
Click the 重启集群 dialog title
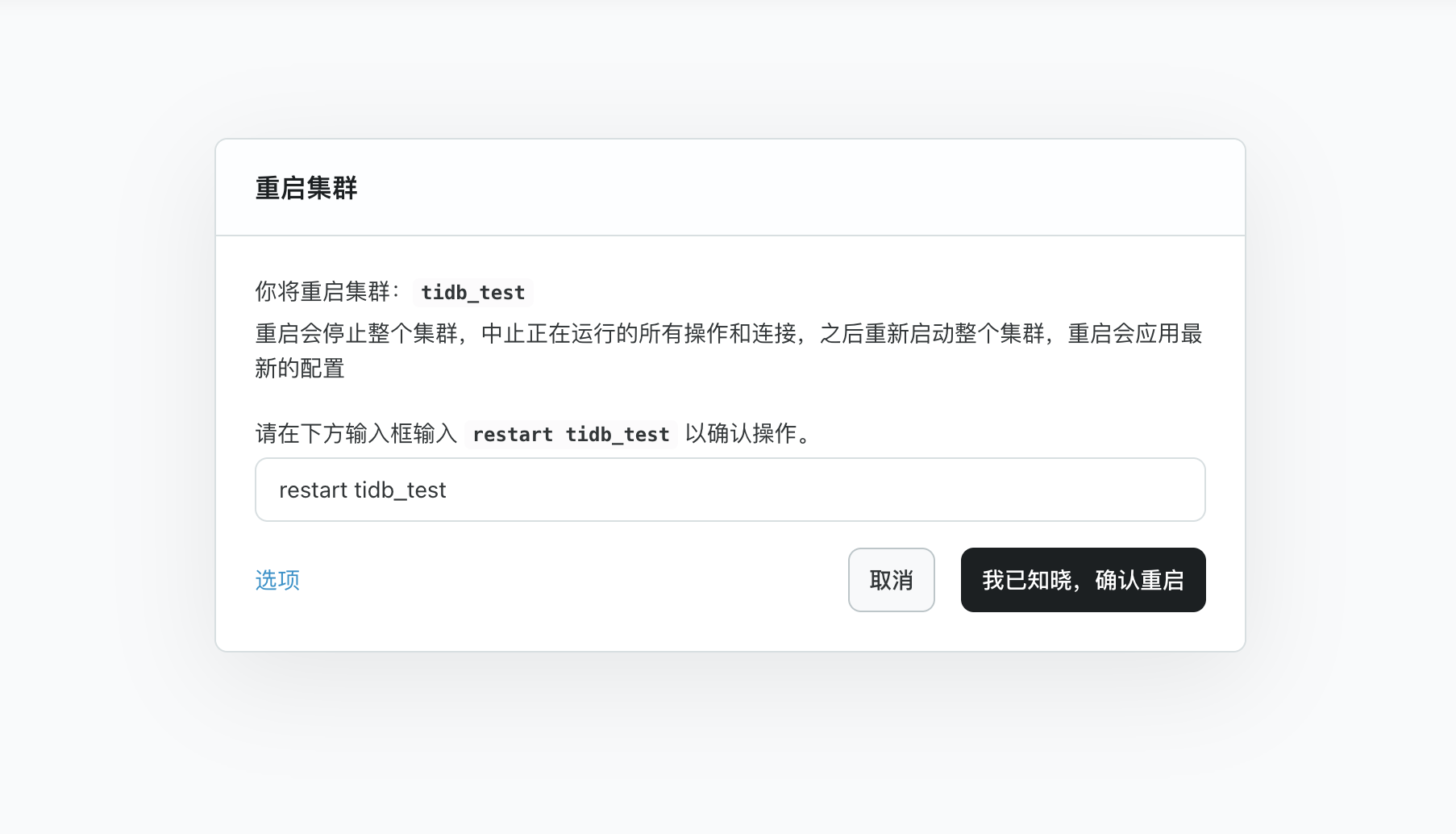307,189
